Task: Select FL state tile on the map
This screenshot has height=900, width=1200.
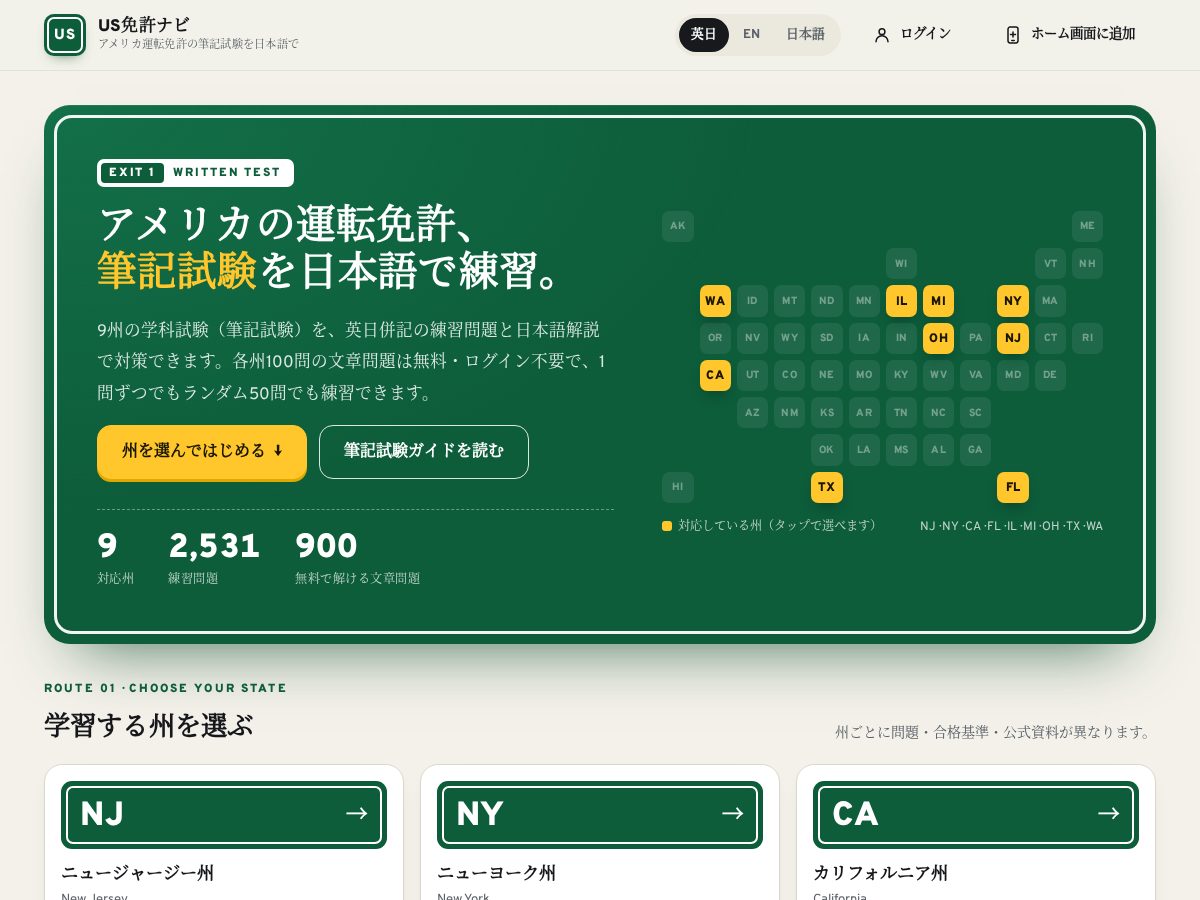Action: pyautogui.click(x=1013, y=488)
